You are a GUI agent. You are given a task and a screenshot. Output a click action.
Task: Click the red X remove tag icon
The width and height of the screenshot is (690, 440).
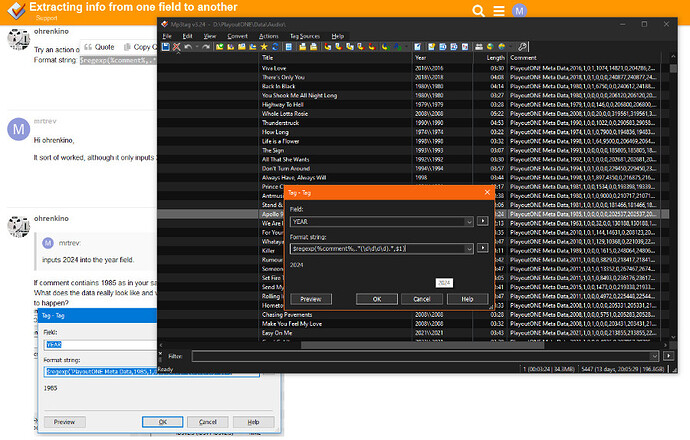[176, 47]
